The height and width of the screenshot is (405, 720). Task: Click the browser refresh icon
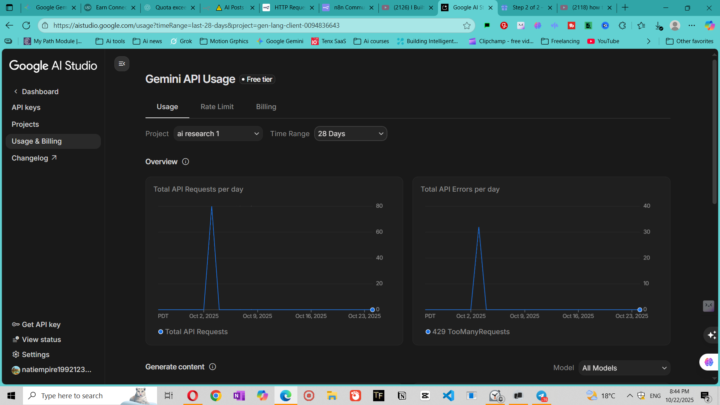pos(27,25)
